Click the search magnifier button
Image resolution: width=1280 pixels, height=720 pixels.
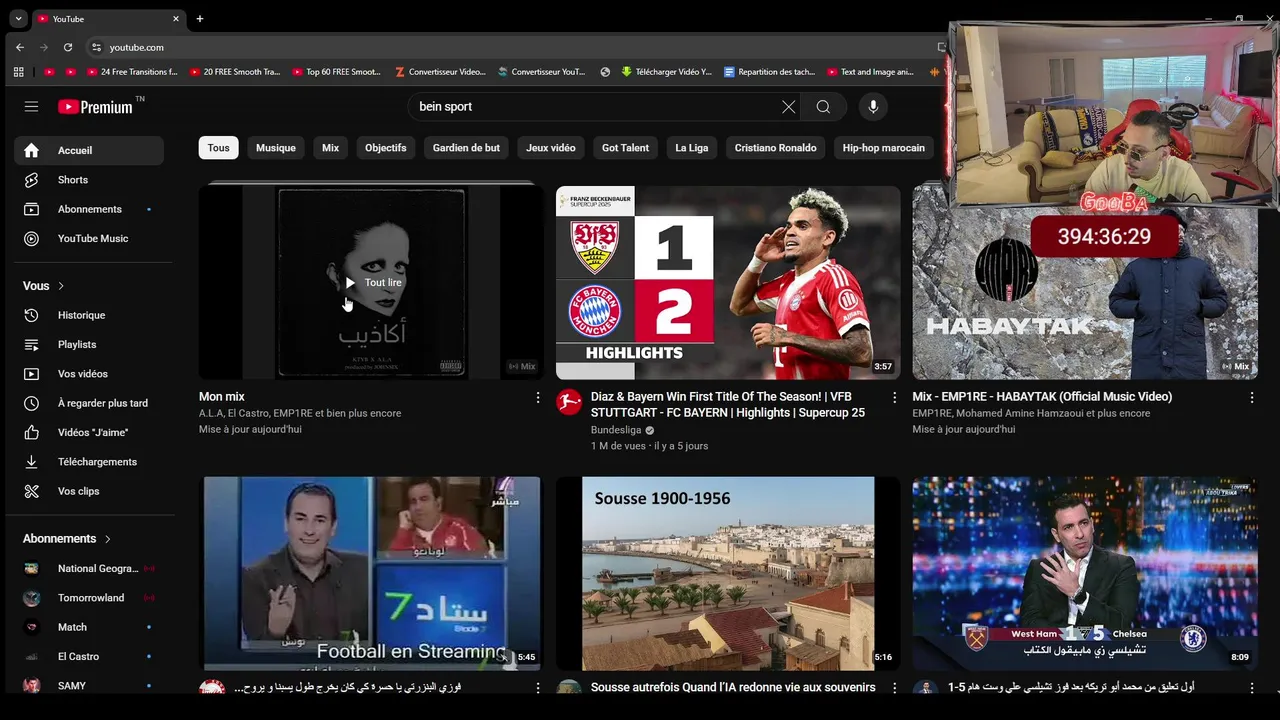tap(823, 107)
